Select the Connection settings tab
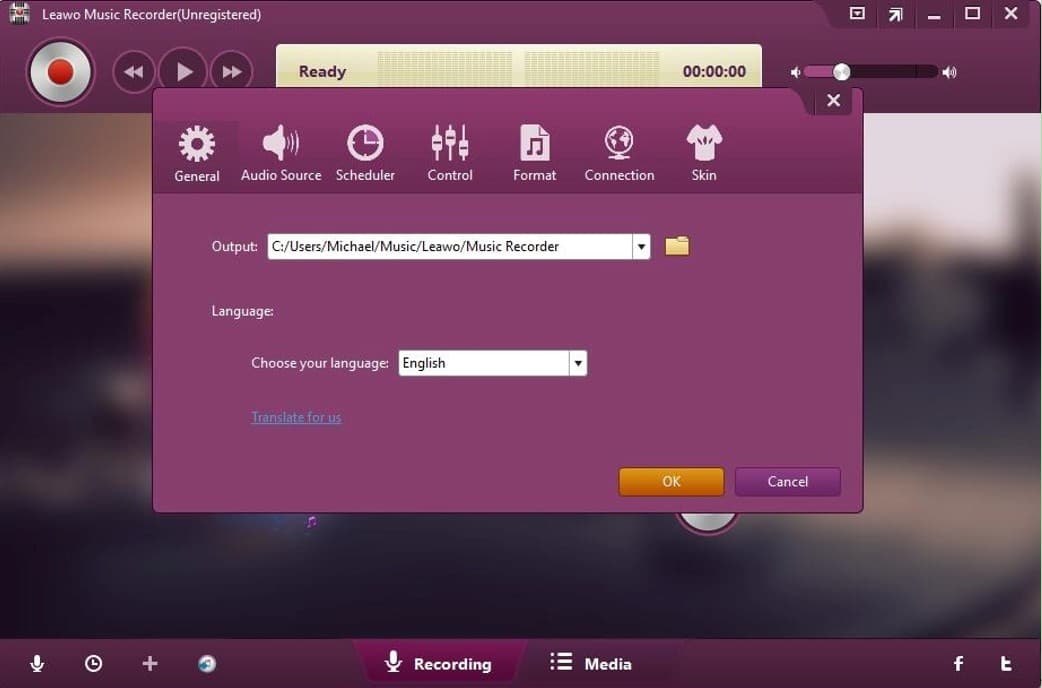This screenshot has height=688, width=1042. 619,154
